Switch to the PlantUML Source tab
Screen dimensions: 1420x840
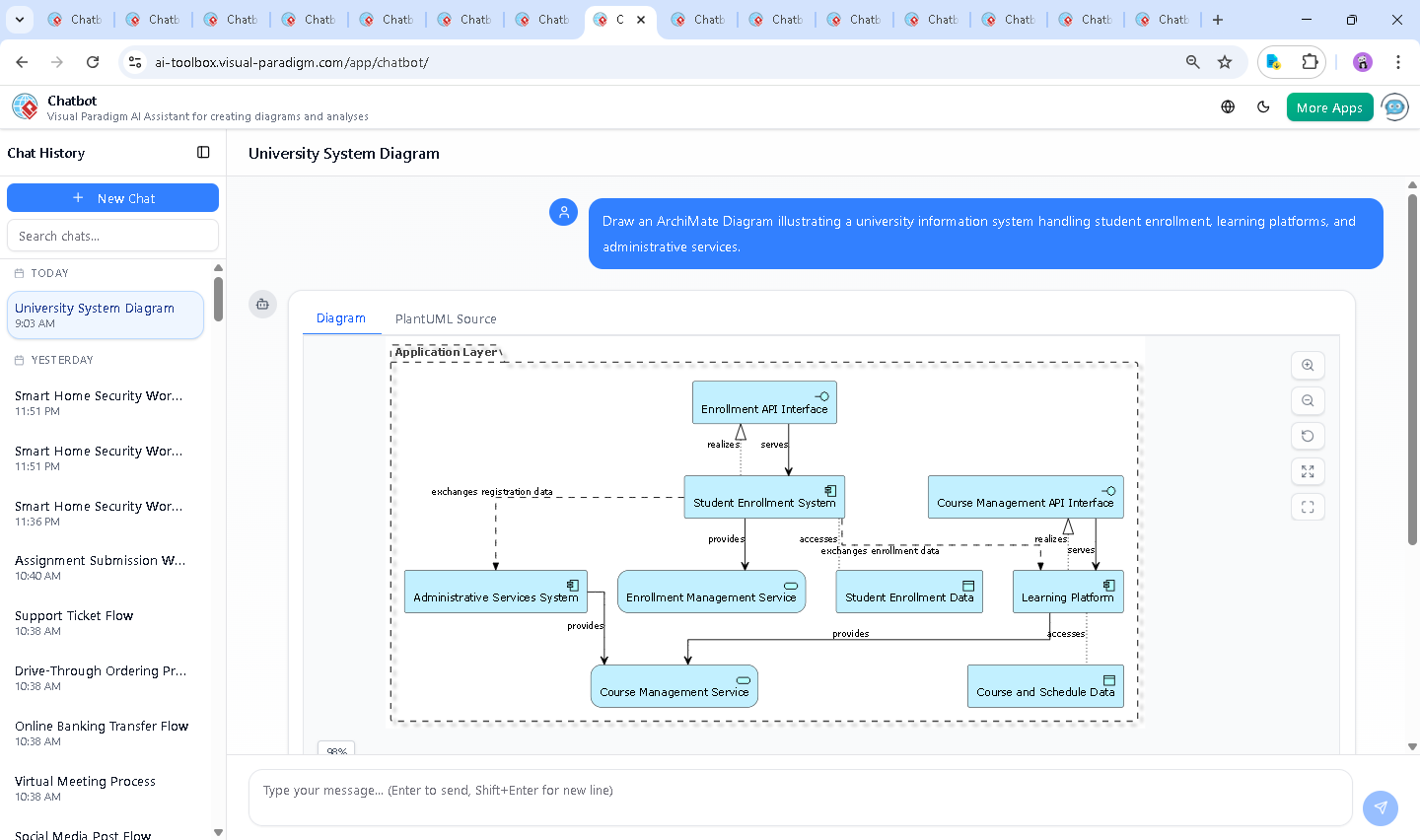[445, 318]
